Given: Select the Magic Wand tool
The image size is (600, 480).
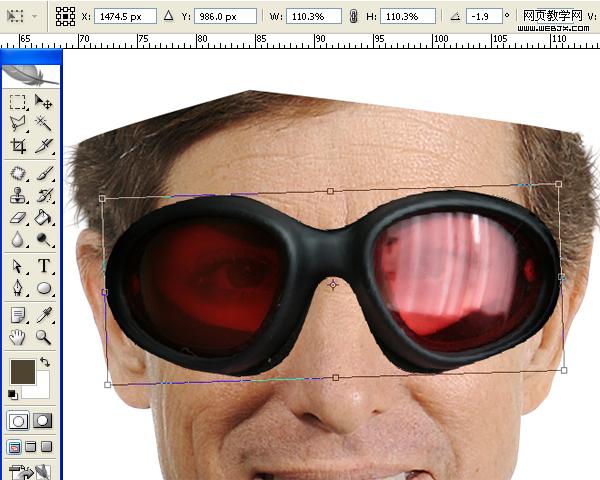Looking at the screenshot, I should click(x=43, y=123).
